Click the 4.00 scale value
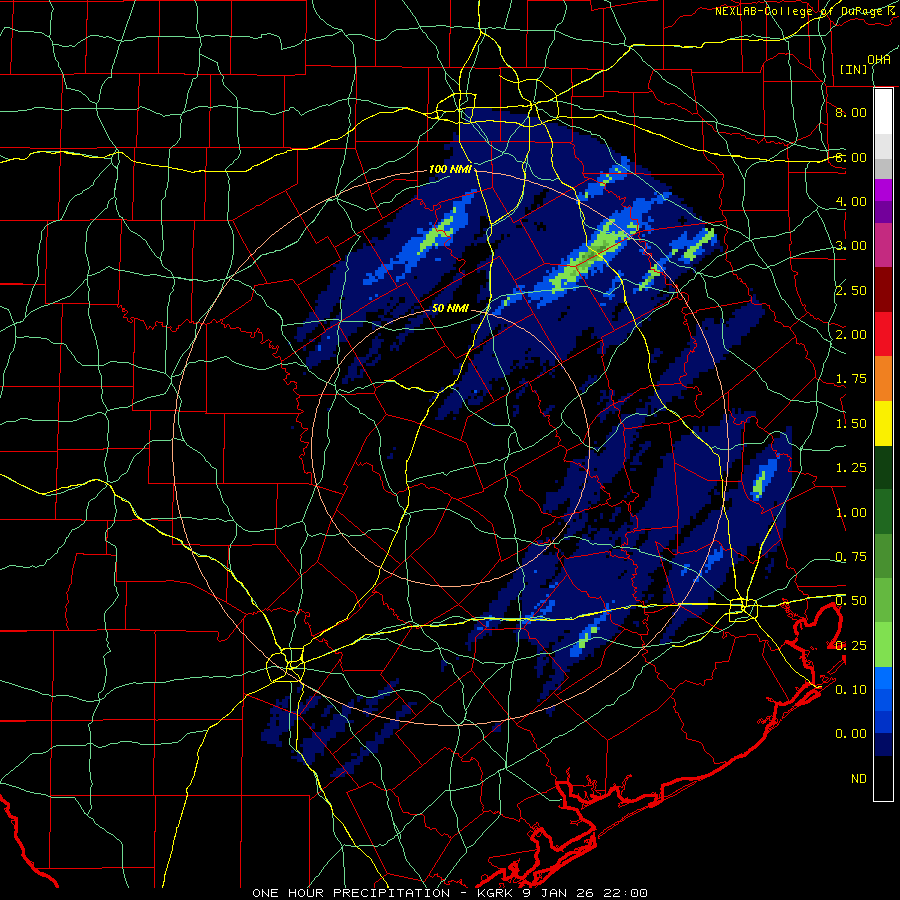 [x=851, y=201]
